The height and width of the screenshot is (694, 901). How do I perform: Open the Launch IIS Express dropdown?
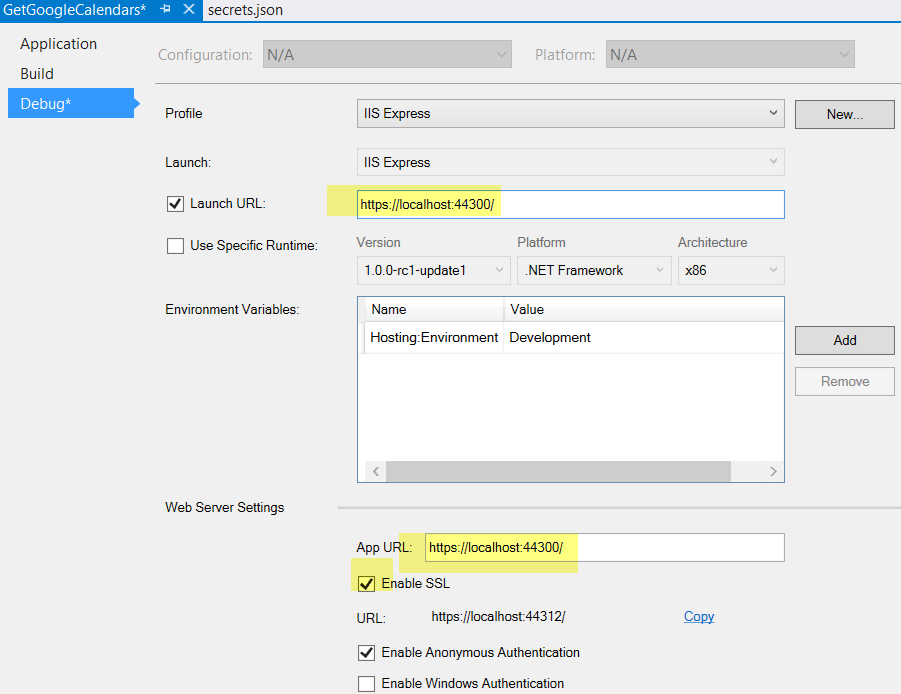tap(571, 163)
